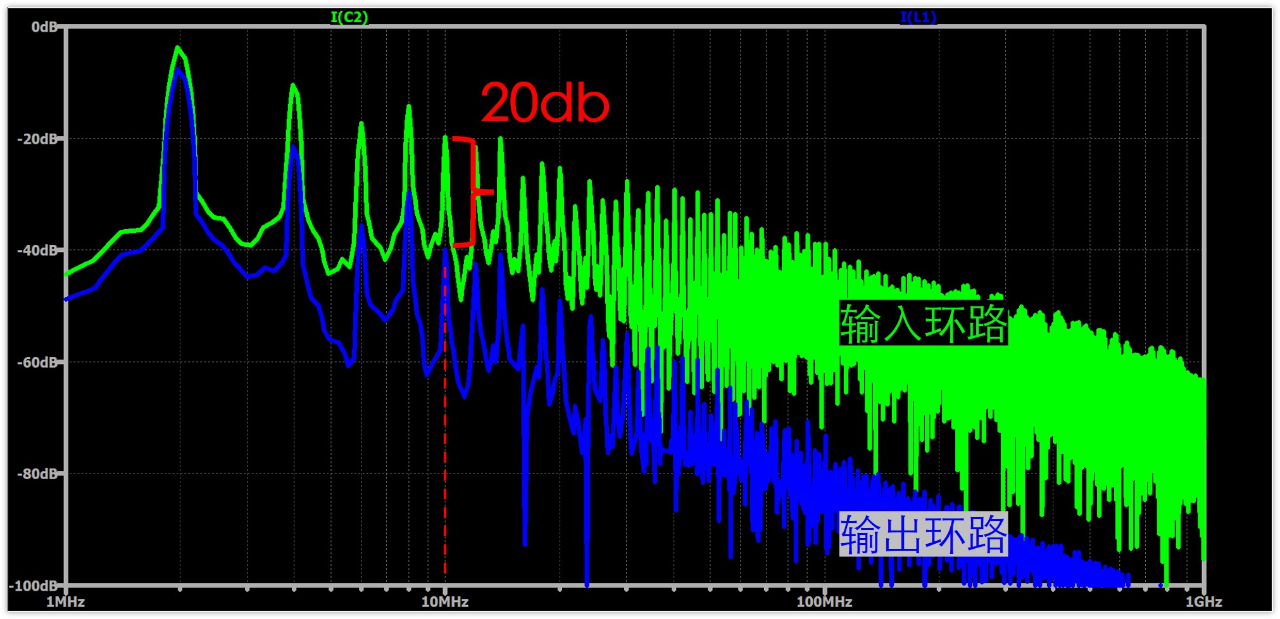Viewport: 1280px width, 619px height.
Task: Click the 0dB vertical axis label
Action: point(44,27)
